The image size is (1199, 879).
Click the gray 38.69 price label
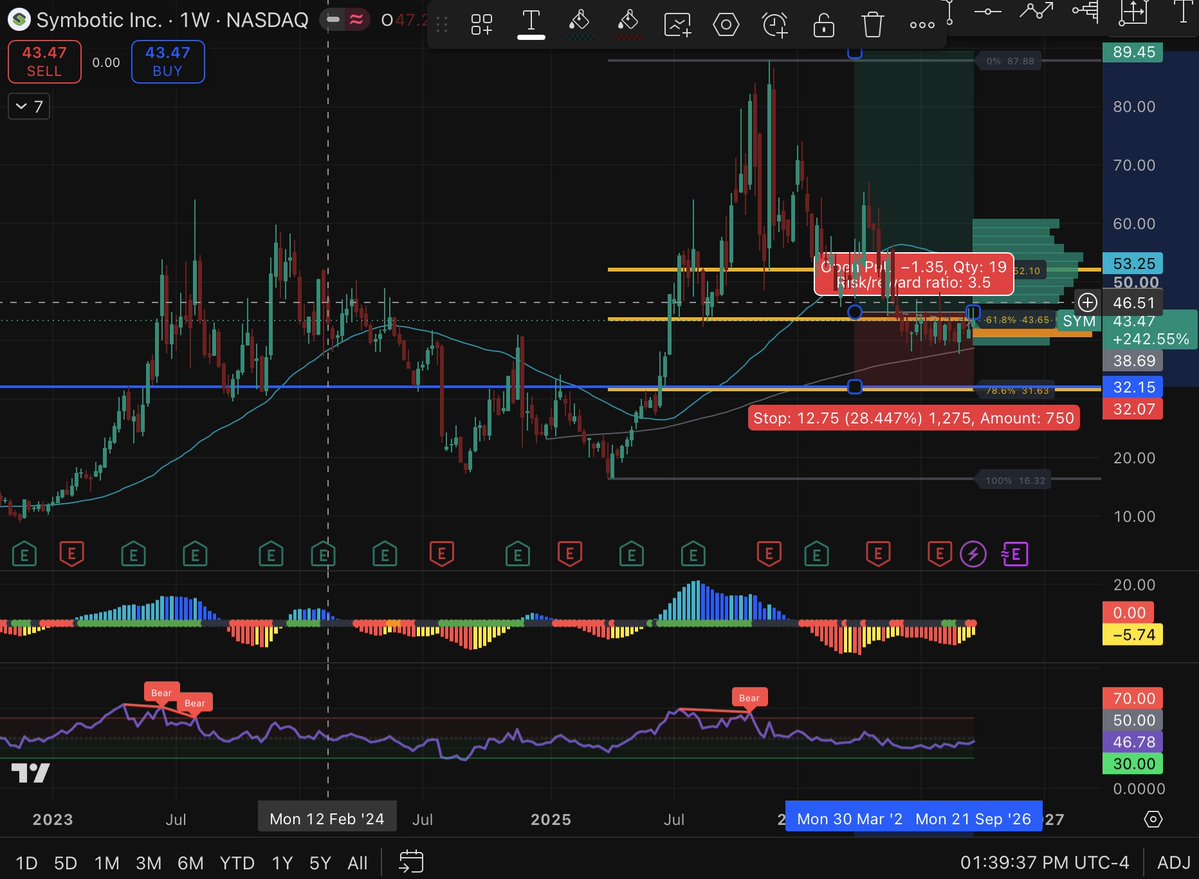[1133, 361]
